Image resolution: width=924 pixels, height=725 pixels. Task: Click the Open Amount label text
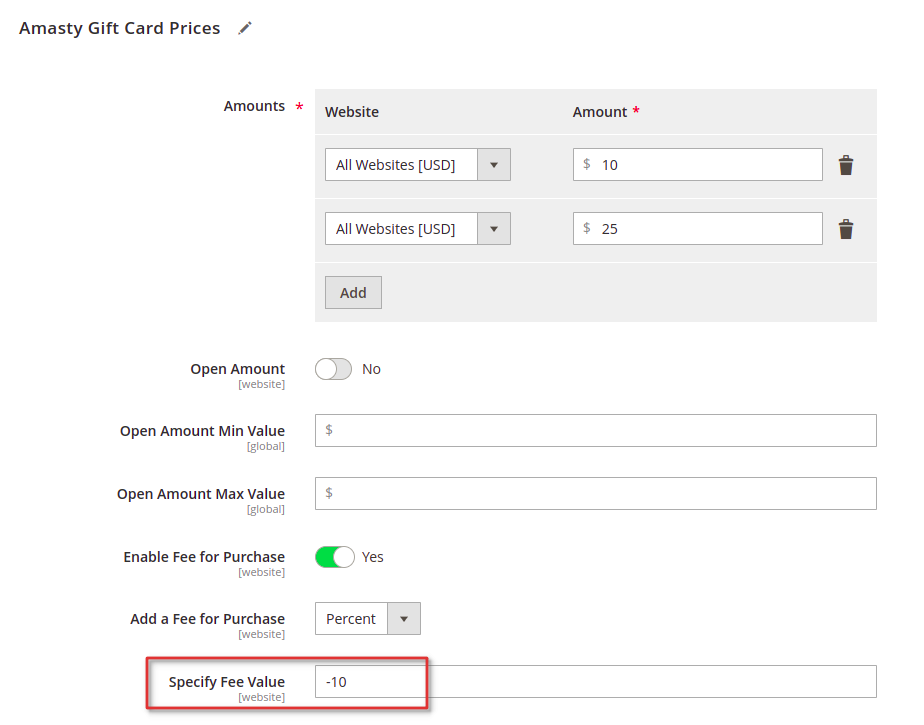tap(237, 369)
